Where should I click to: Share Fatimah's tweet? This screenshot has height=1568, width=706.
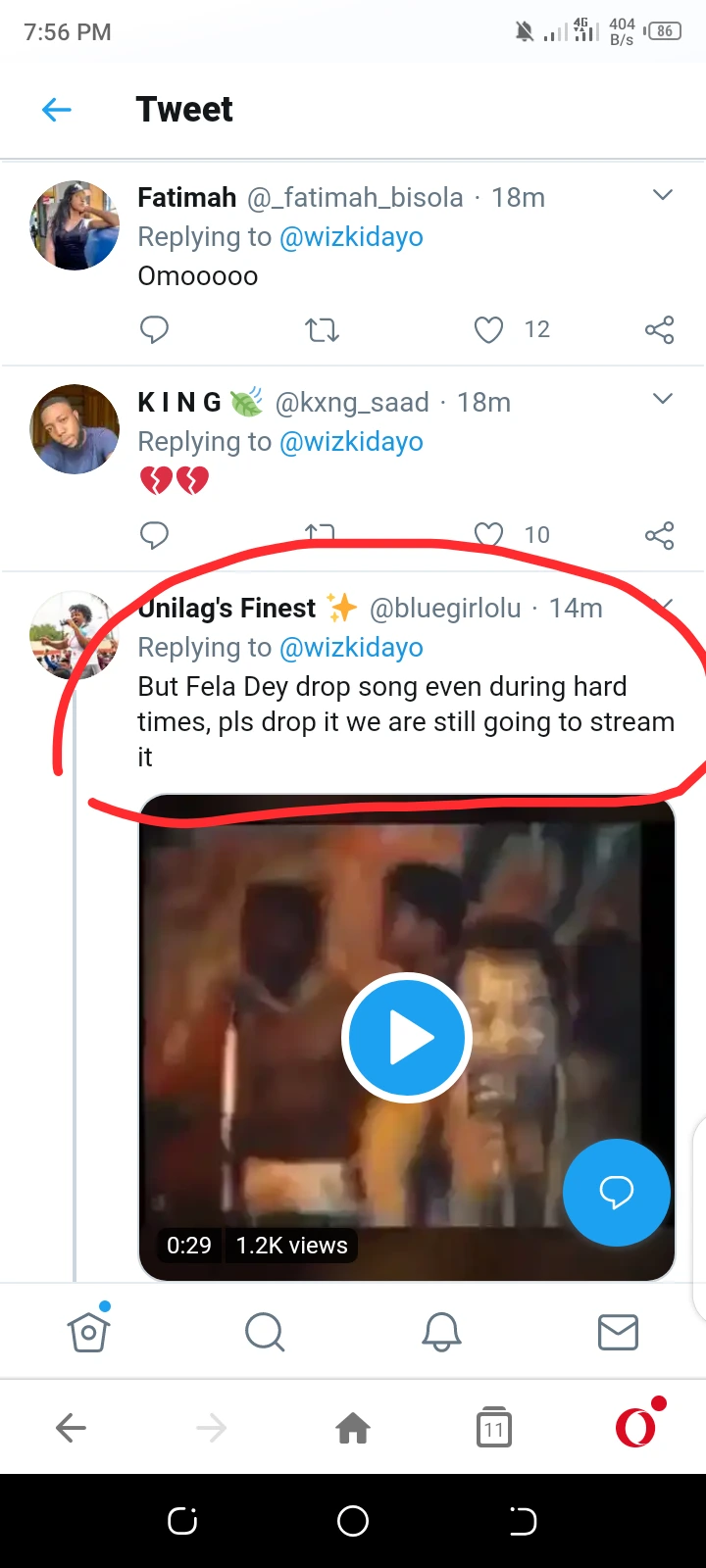tap(659, 329)
